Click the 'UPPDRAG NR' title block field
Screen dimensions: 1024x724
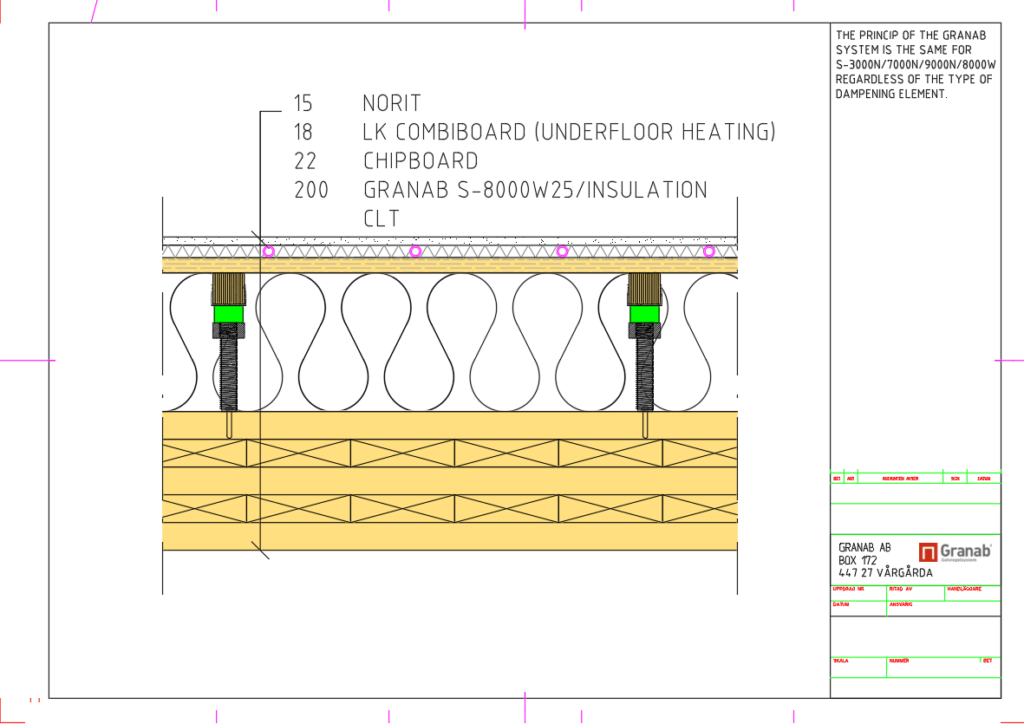click(858, 593)
